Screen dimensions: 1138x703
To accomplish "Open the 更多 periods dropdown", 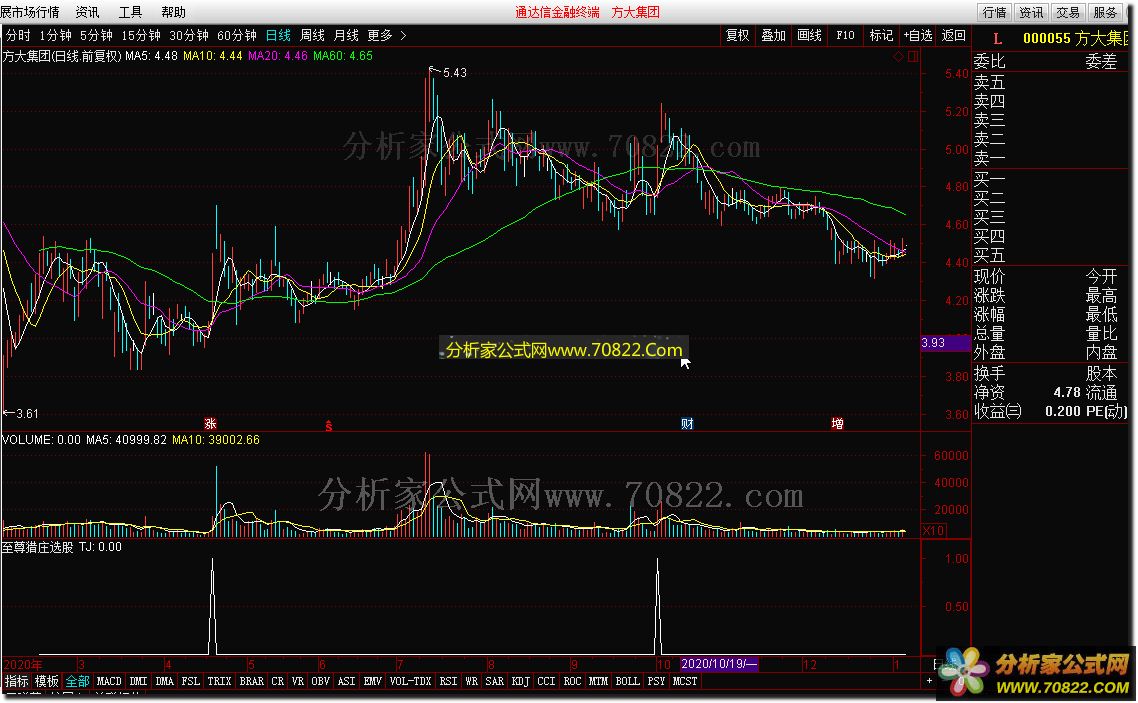I will 380,35.
